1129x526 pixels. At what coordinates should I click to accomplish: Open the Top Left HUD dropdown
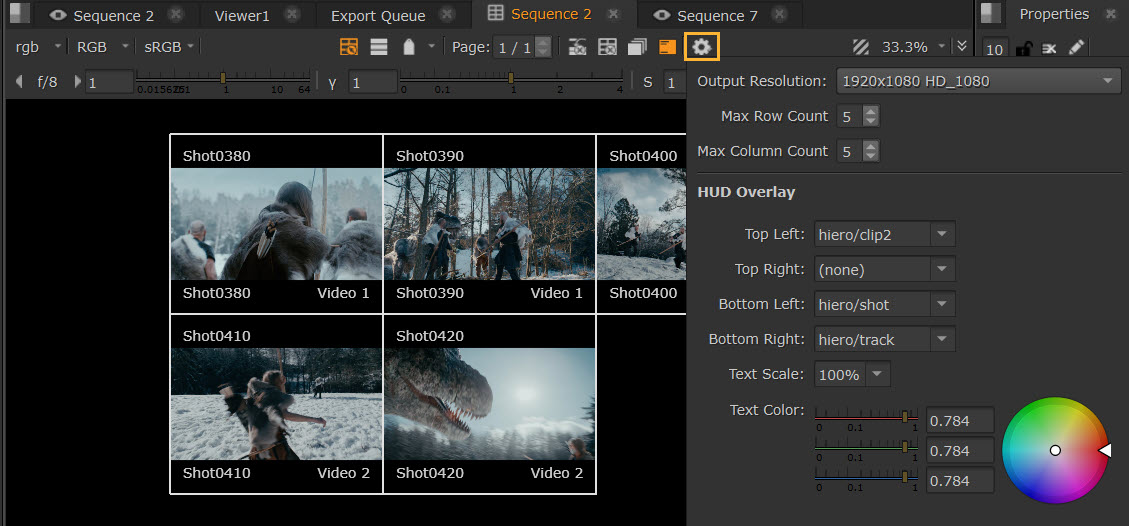coord(885,234)
